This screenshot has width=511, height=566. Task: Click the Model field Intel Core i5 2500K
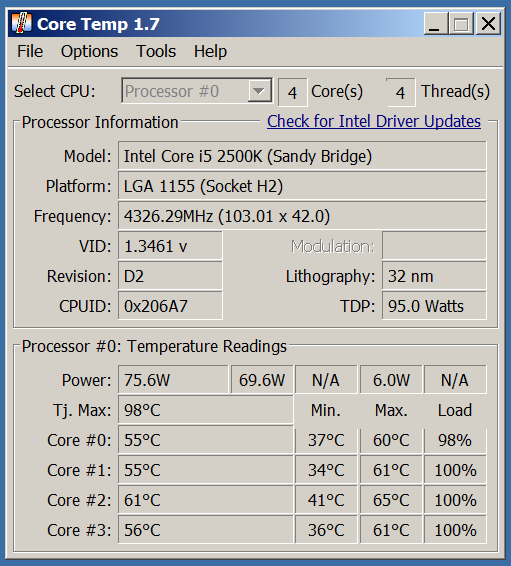point(302,156)
